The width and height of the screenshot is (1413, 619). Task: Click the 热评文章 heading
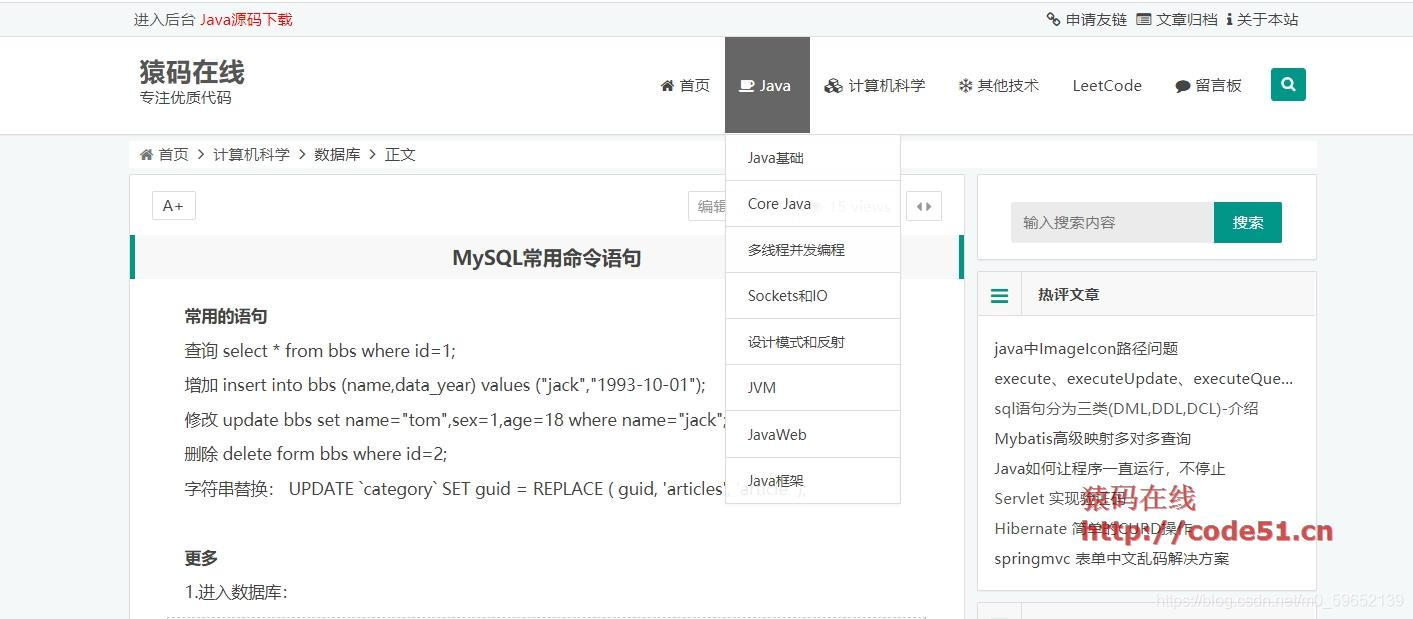[x=1069, y=295]
